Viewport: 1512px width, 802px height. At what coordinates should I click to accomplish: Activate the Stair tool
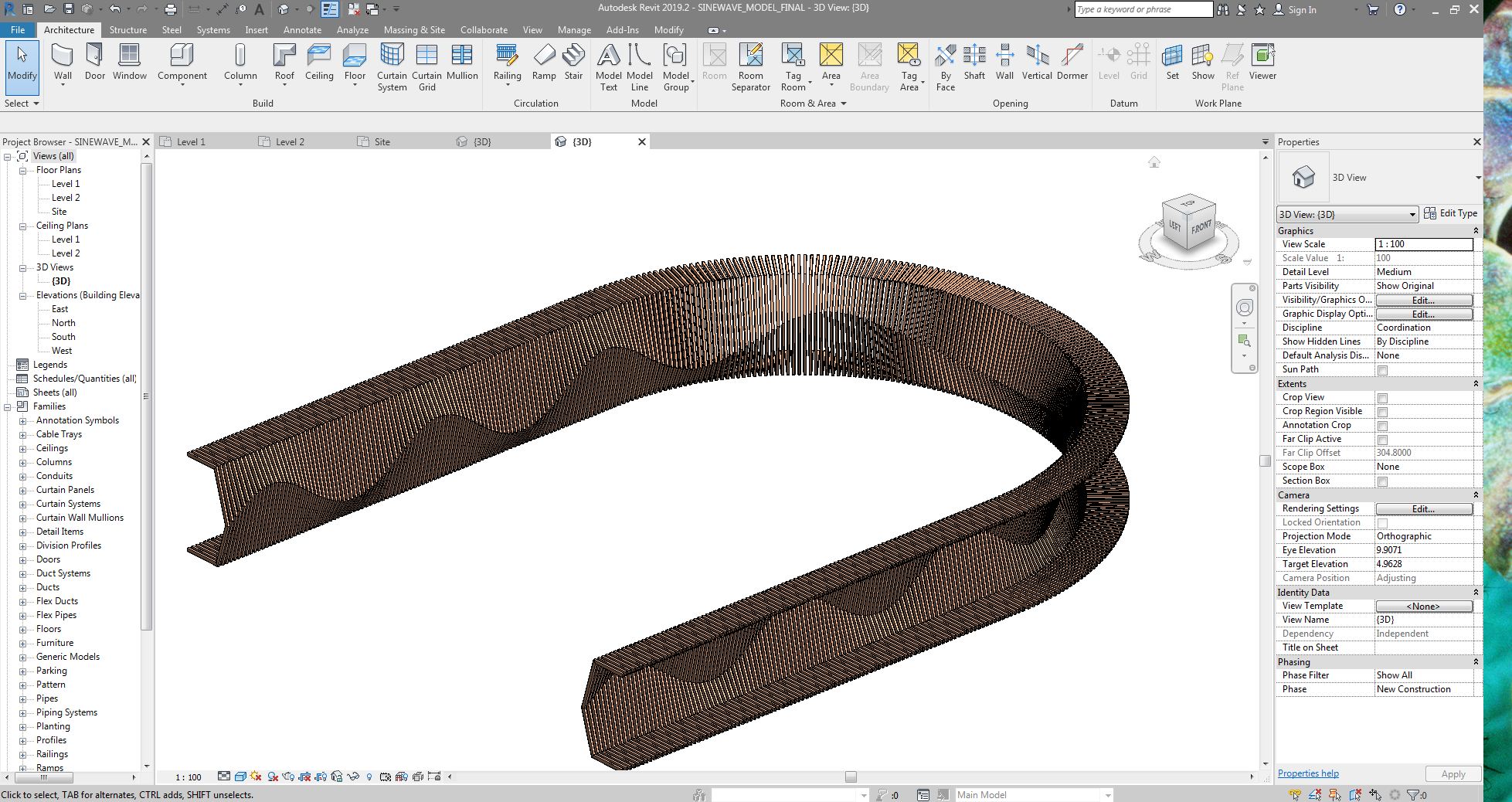pyautogui.click(x=573, y=62)
